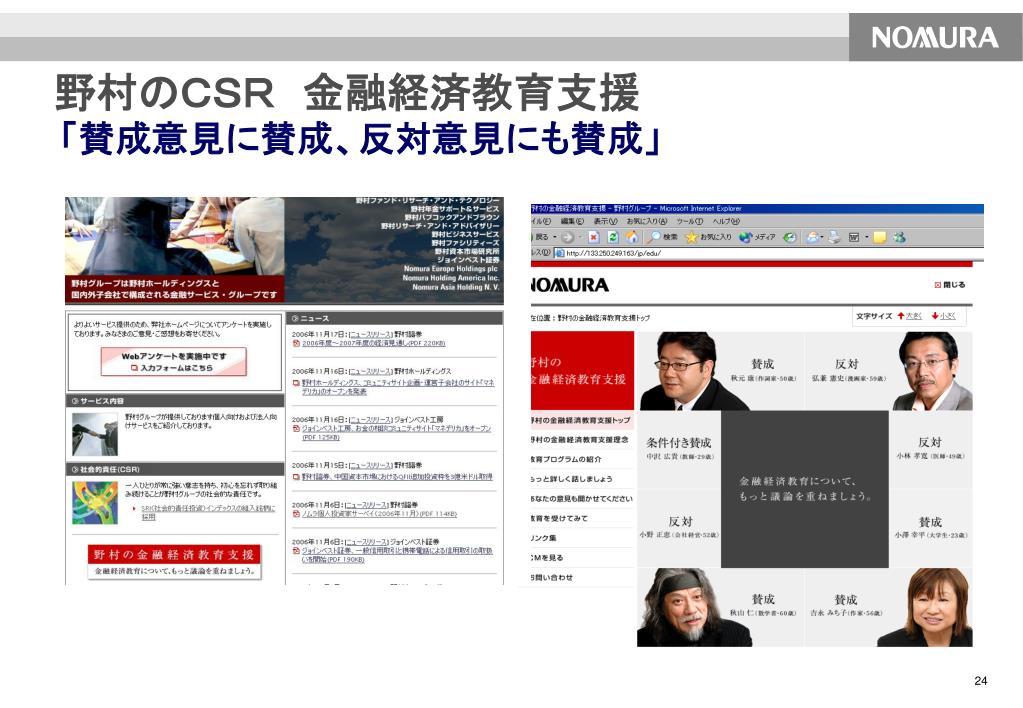This screenshot has height=708, width=1023.
Task: Click 野村の金融経済教育支援 red banner on homepage
Action: pos(174,562)
